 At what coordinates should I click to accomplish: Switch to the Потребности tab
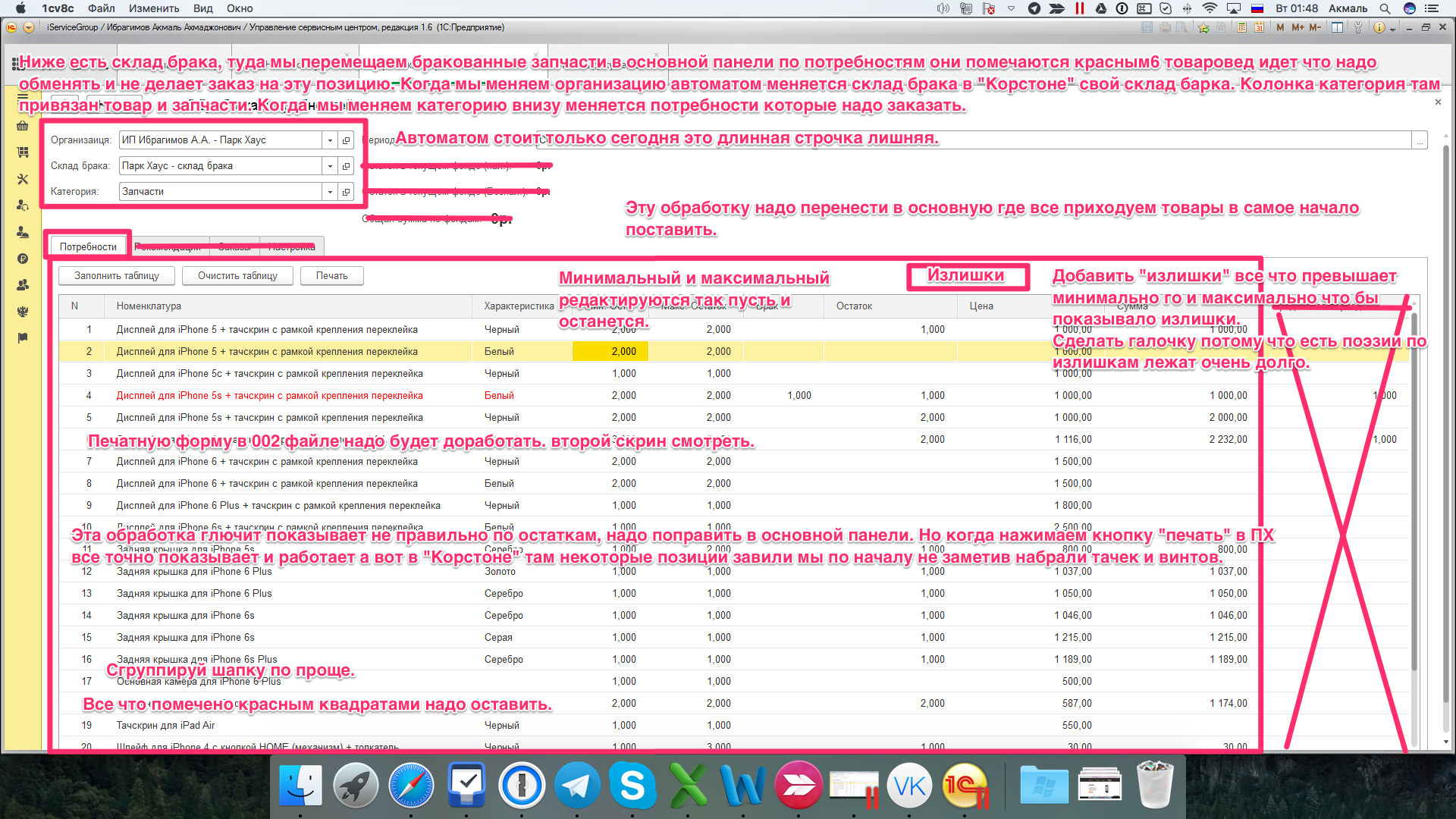(88, 246)
